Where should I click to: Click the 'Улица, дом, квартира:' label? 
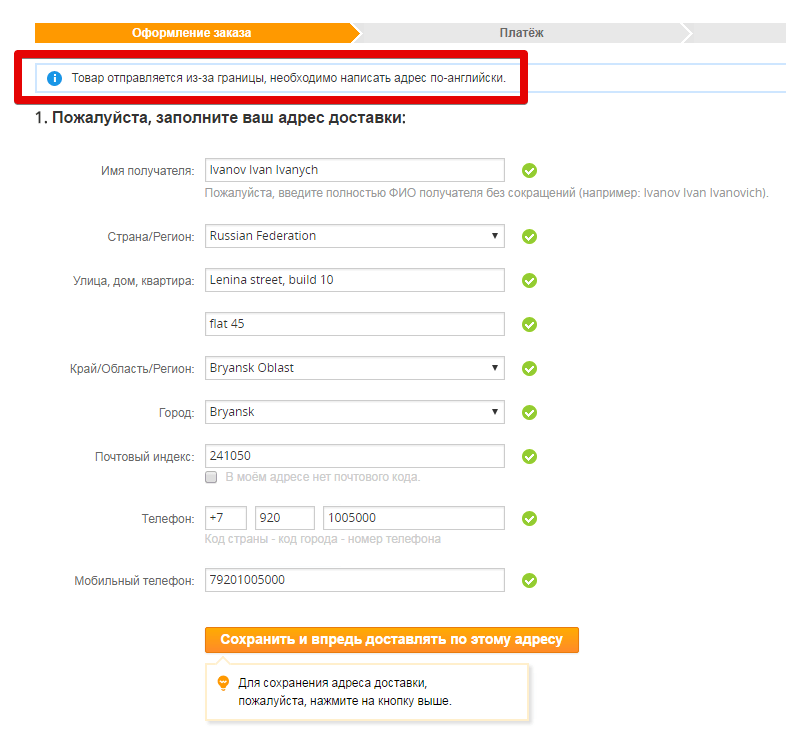pyautogui.click(x=133, y=281)
